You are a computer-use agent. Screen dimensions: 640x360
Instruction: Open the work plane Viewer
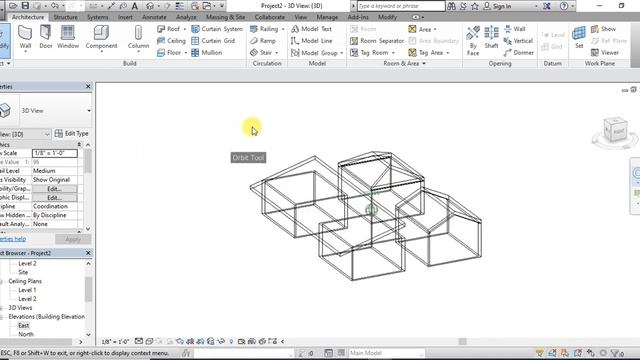point(605,53)
